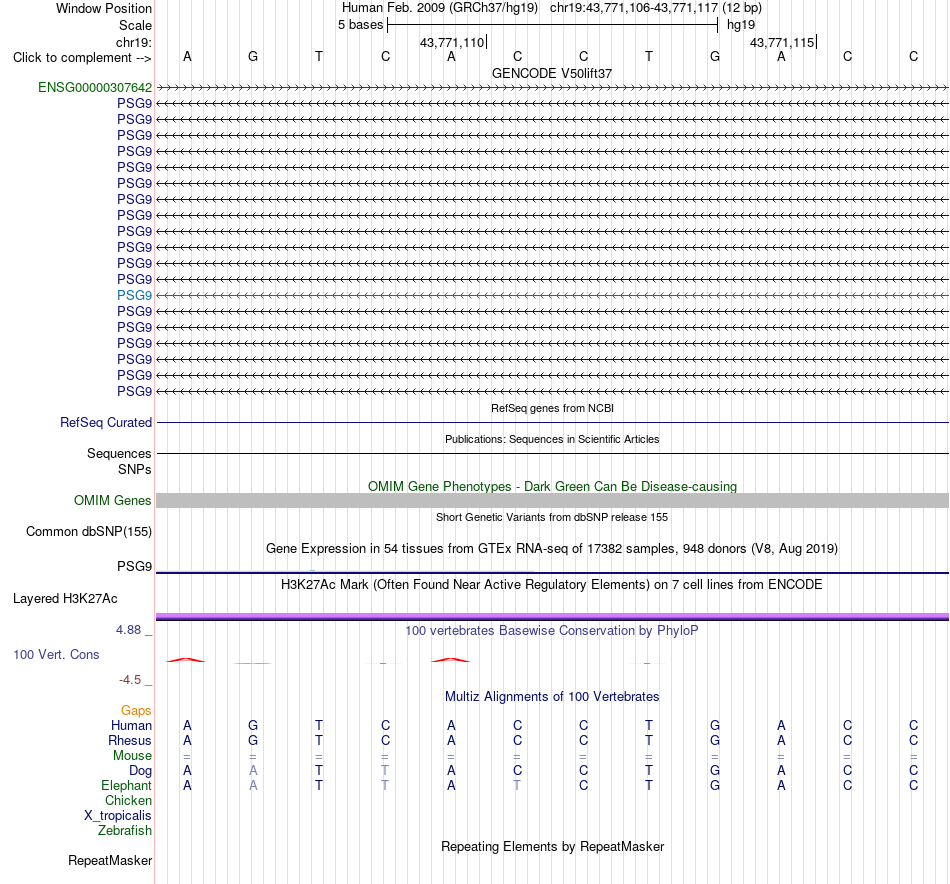Click the Zebrafish species label
Image resolution: width=950 pixels, height=884 pixels.
point(125,831)
